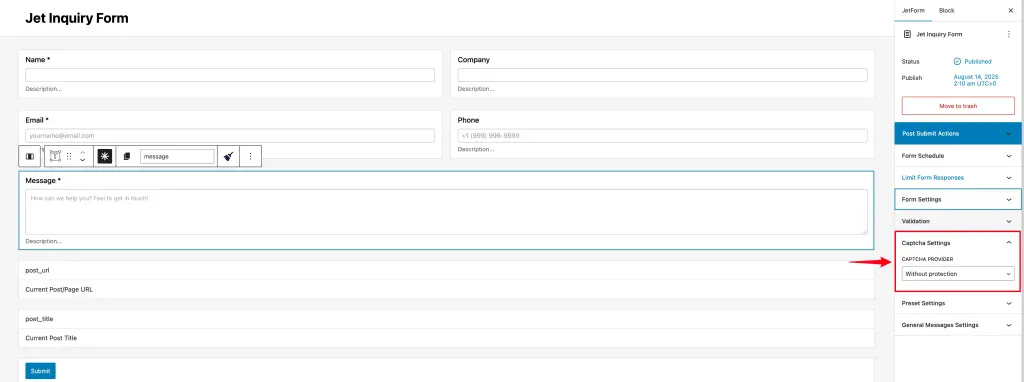
Task: Expand the Validation panel
Action: [958, 221]
